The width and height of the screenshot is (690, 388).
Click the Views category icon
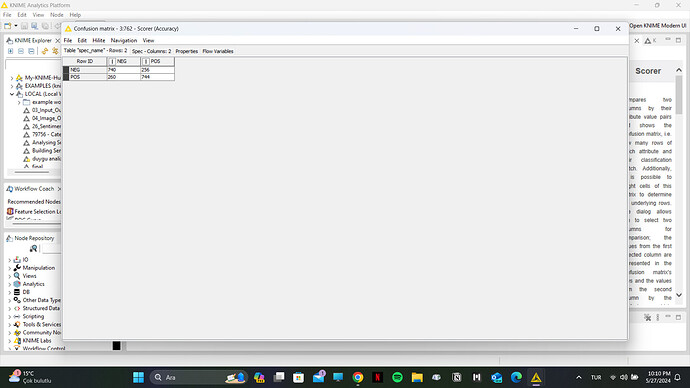(17, 276)
